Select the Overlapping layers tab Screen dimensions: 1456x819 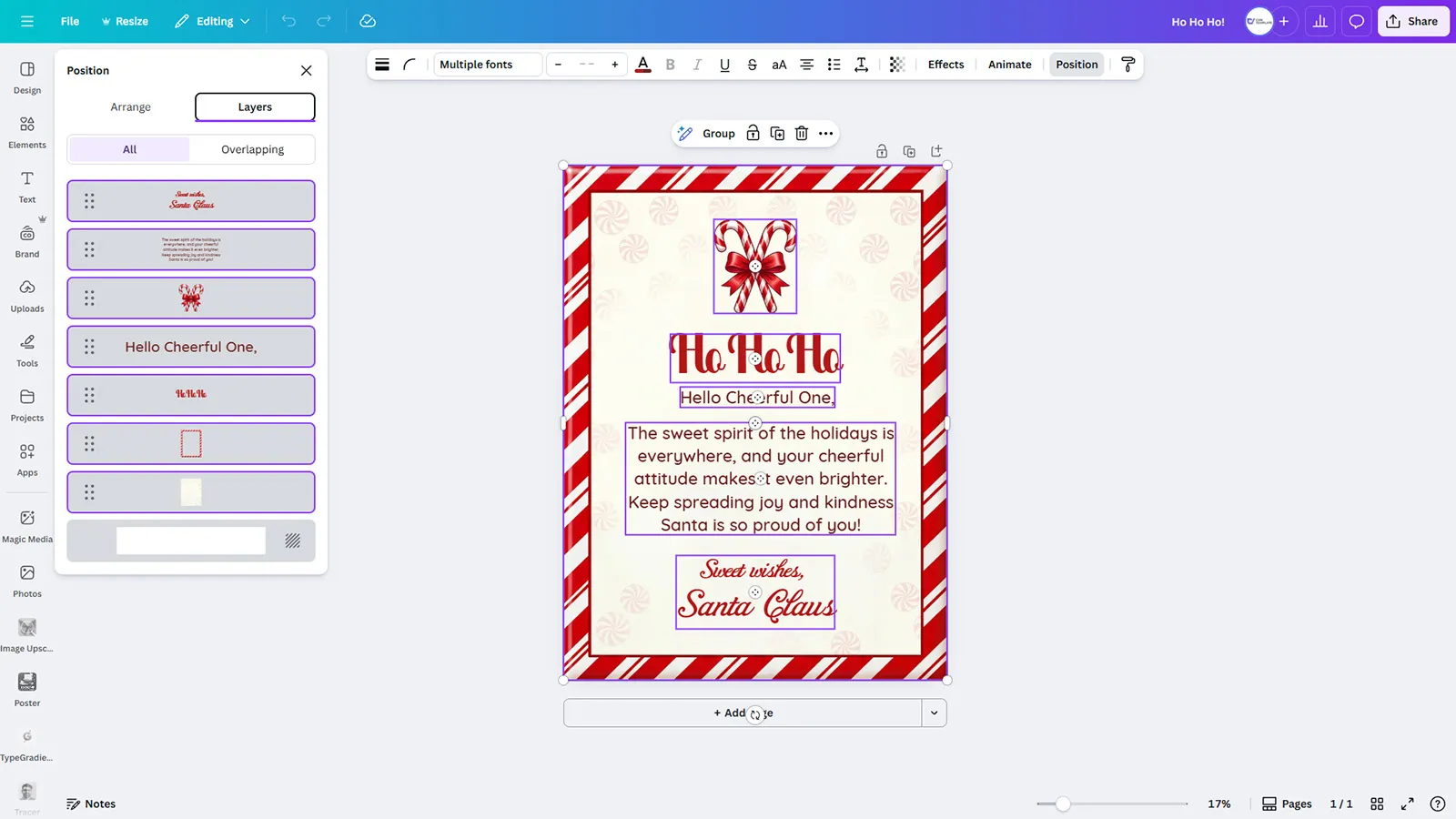tap(252, 149)
